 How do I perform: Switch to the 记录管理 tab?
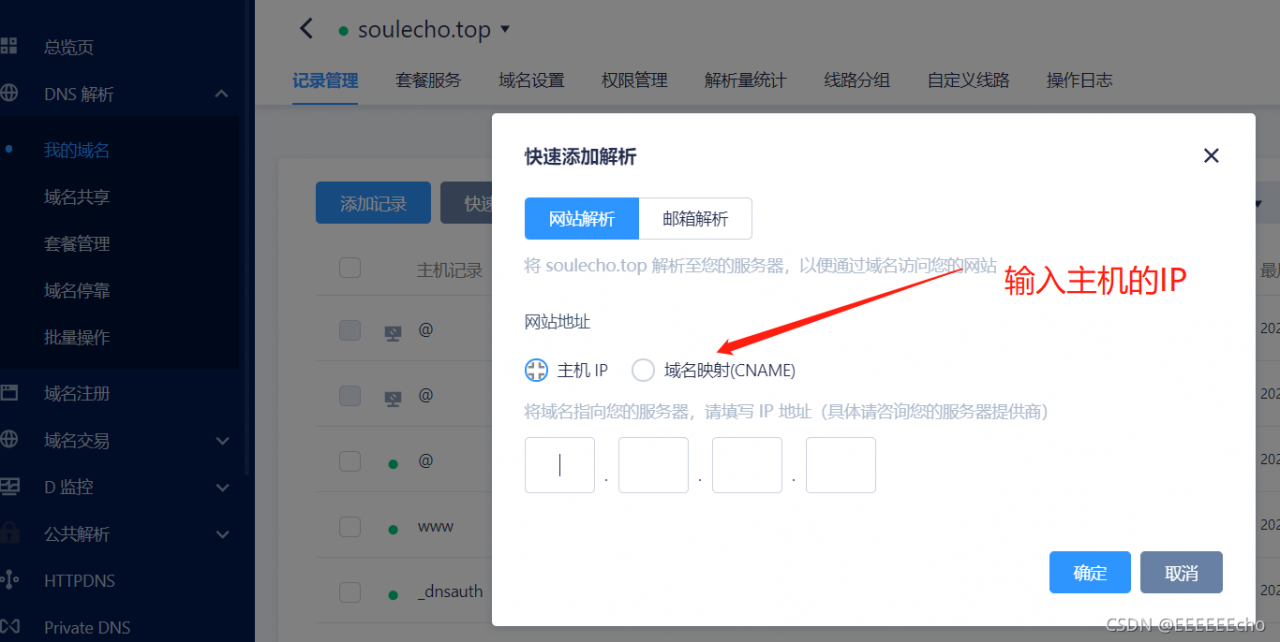pyautogui.click(x=325, y=80)
